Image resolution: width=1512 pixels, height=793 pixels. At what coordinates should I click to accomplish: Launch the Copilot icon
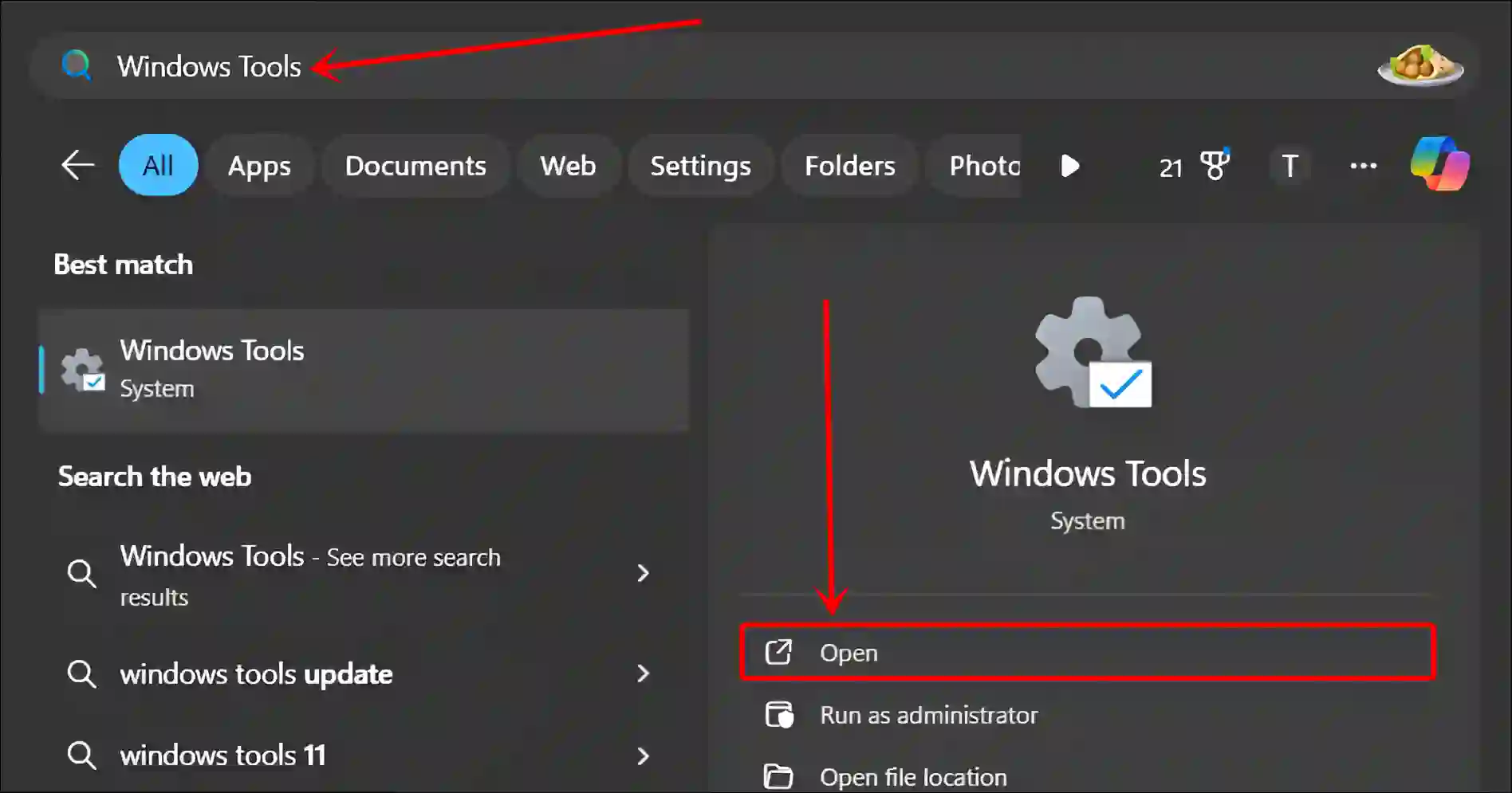tap(1439, 164)
